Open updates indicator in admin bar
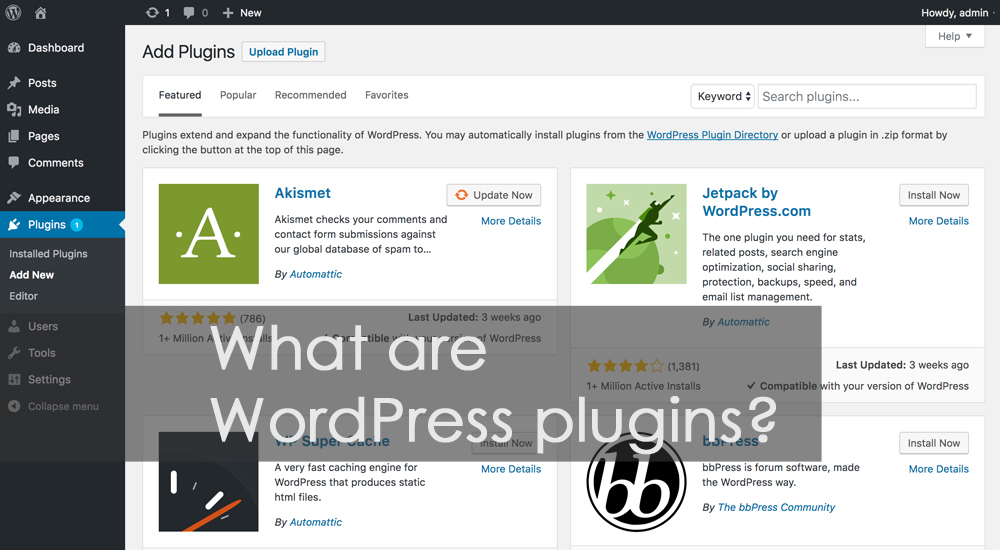Image resolution: width=1000 pixels, height=550 pixels. pos(158,12)
